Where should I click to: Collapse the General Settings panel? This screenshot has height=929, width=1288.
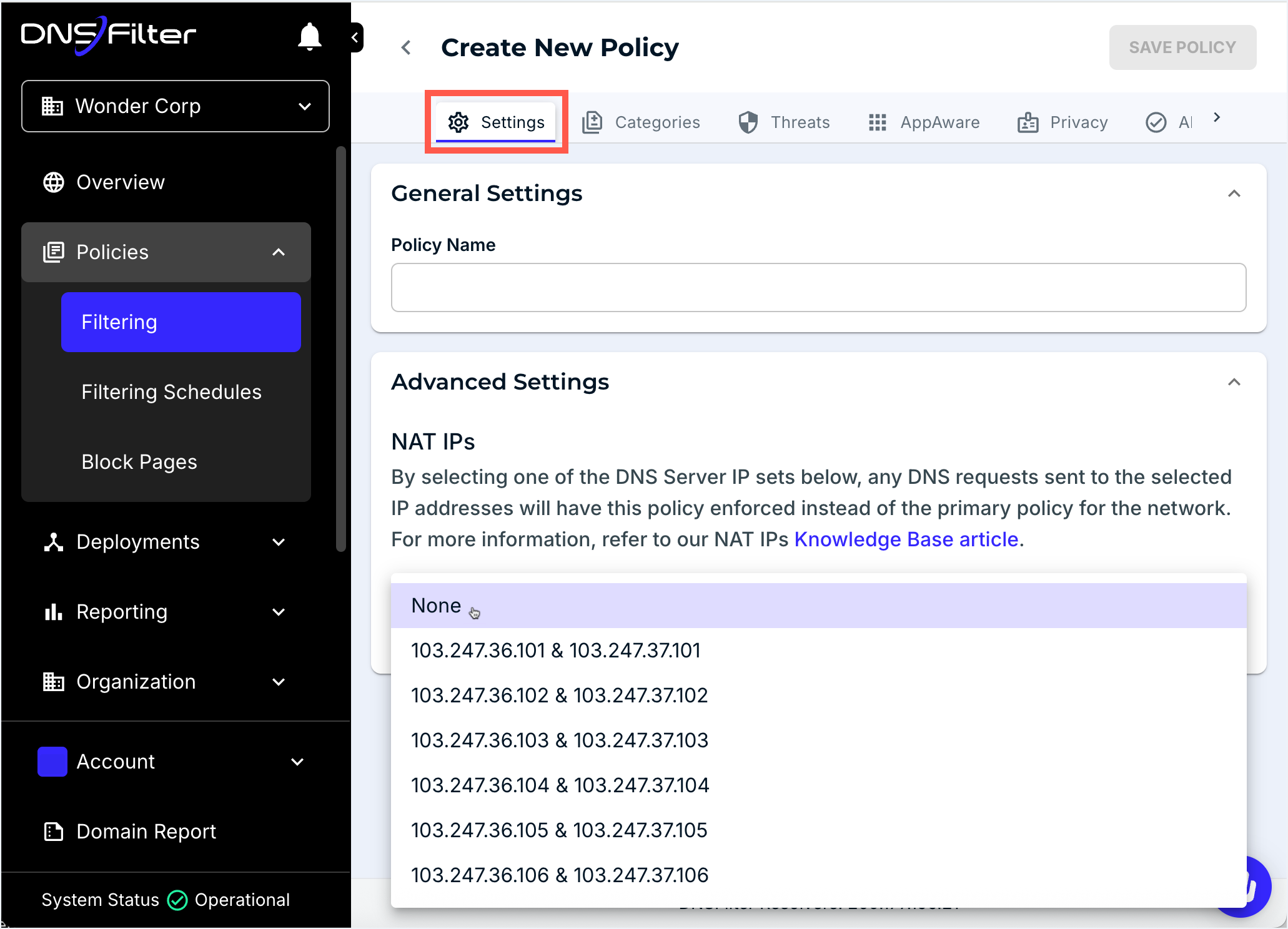click(1234, 194)
